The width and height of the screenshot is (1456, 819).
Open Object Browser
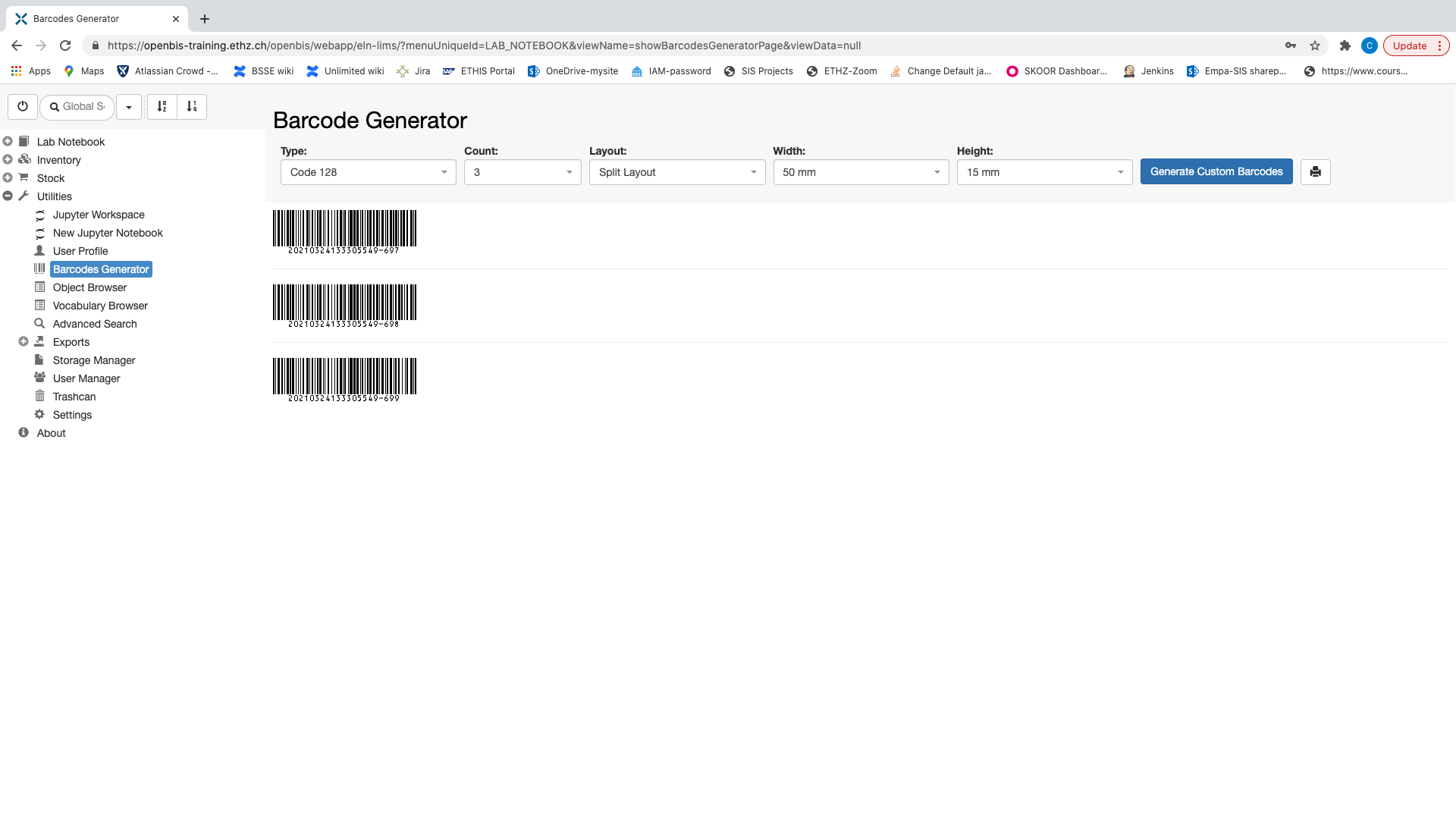(x=89, y=287)
